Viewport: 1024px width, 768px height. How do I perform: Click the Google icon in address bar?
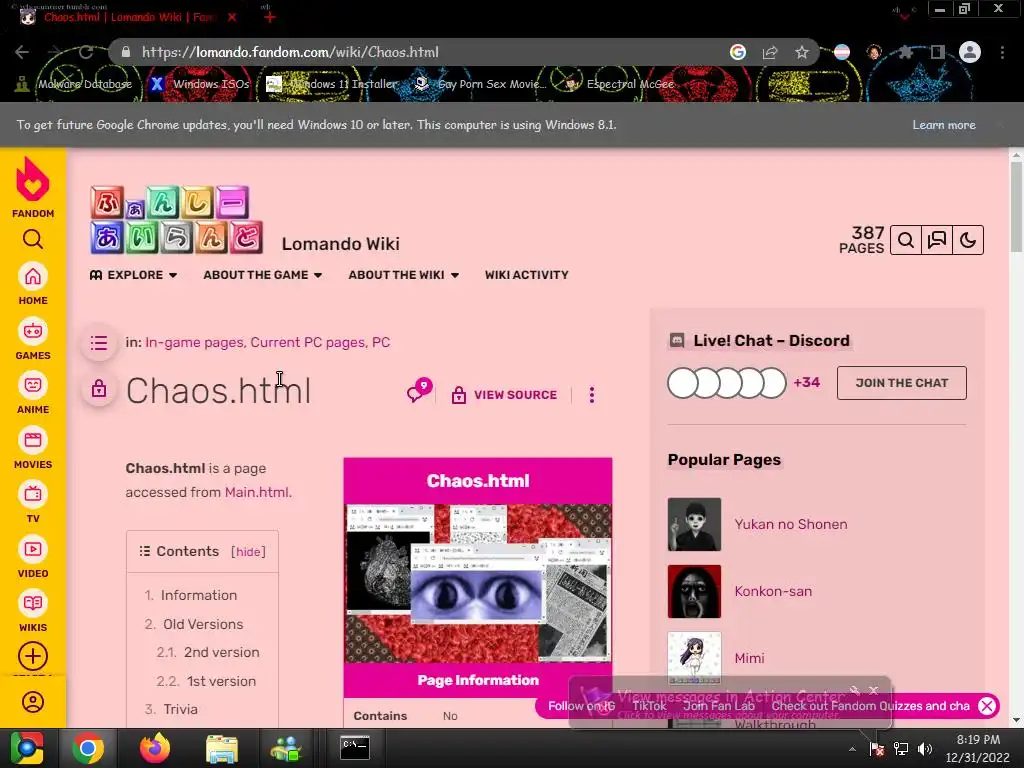(738, 52)
